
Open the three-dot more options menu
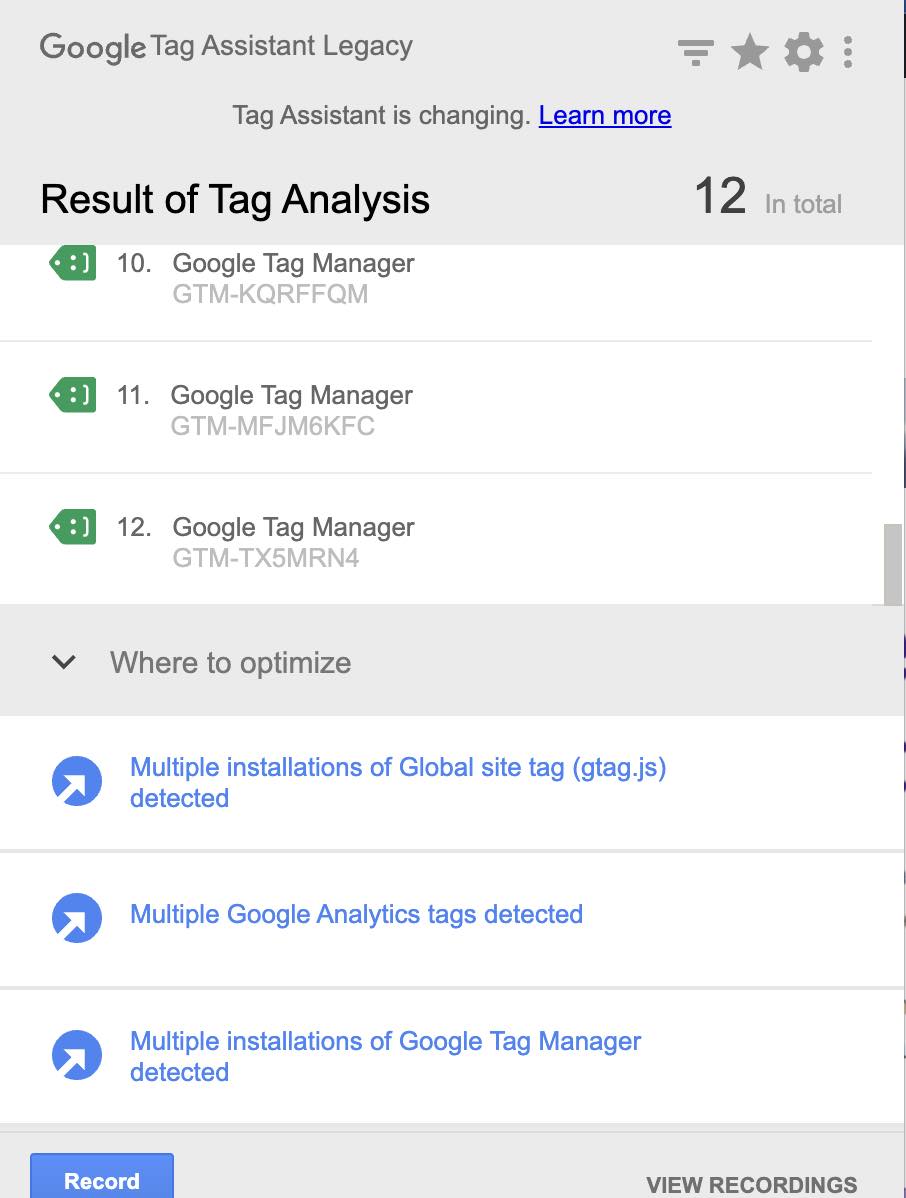[848, 53]
